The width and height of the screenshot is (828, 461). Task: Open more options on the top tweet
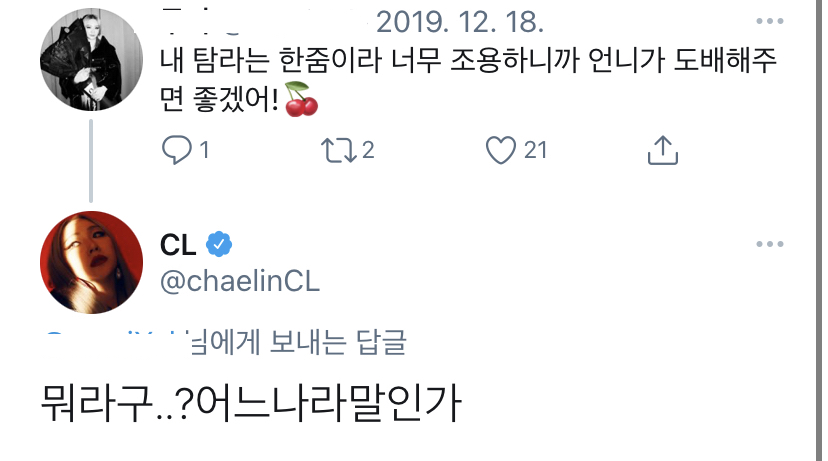pyautogui.click(x=769, y=22)
